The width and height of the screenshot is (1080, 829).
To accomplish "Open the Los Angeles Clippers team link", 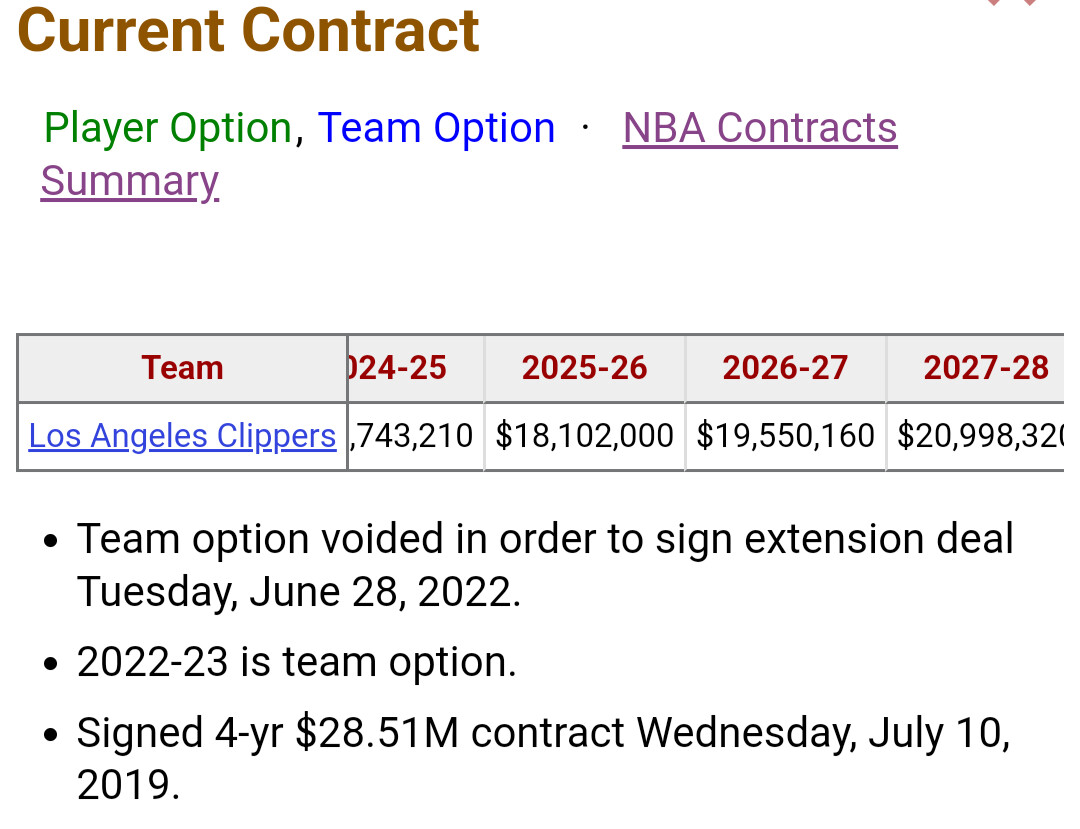I will tap(182, 436).
